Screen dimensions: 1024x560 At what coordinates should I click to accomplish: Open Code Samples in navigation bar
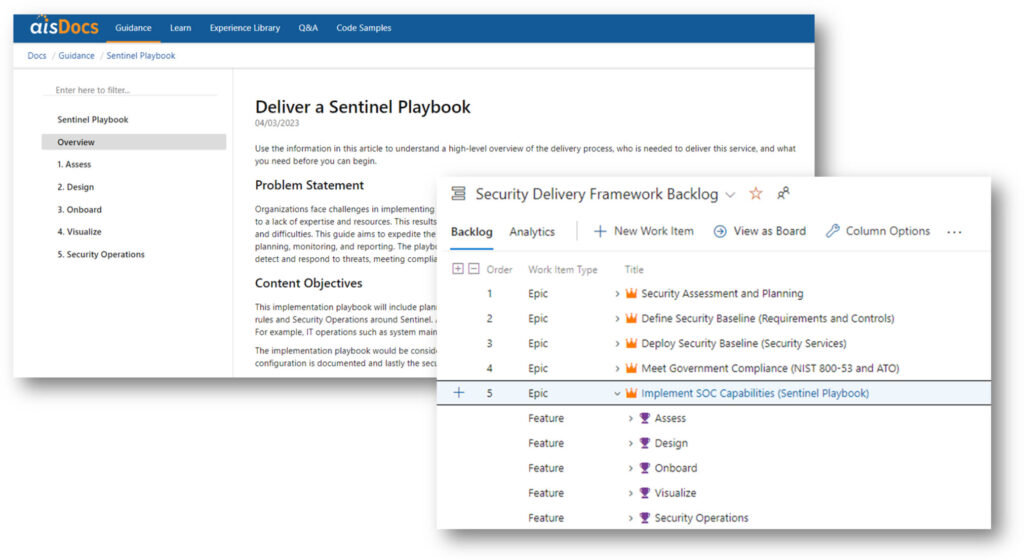click(364, 27)
